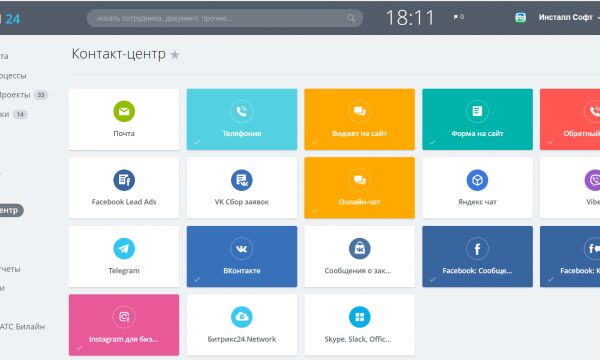
Task: Toggle the checkmark on Онлайн-чат tile
Action: coord(315,211)
